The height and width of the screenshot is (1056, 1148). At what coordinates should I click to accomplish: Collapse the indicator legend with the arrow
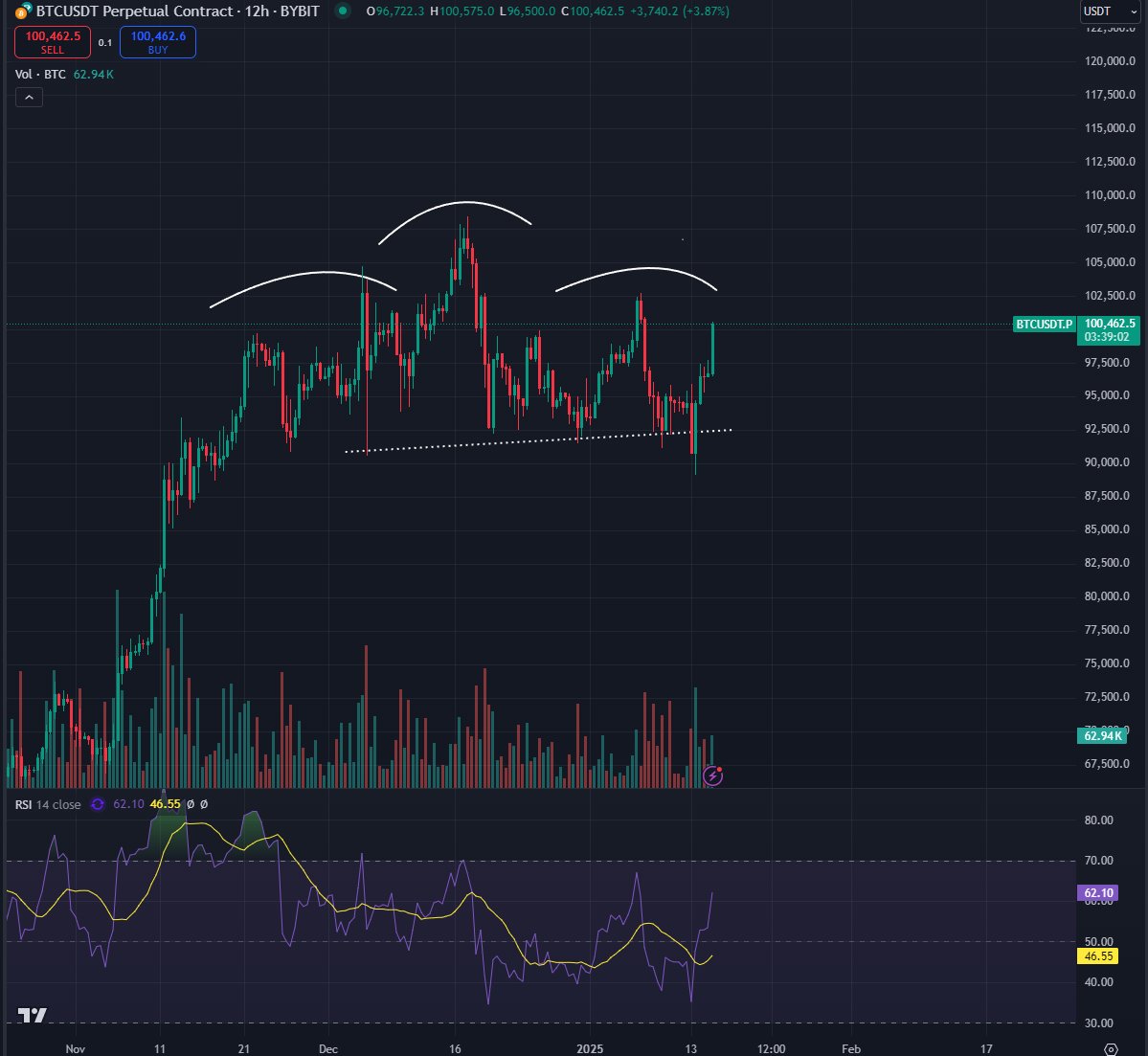click(29, 97)
